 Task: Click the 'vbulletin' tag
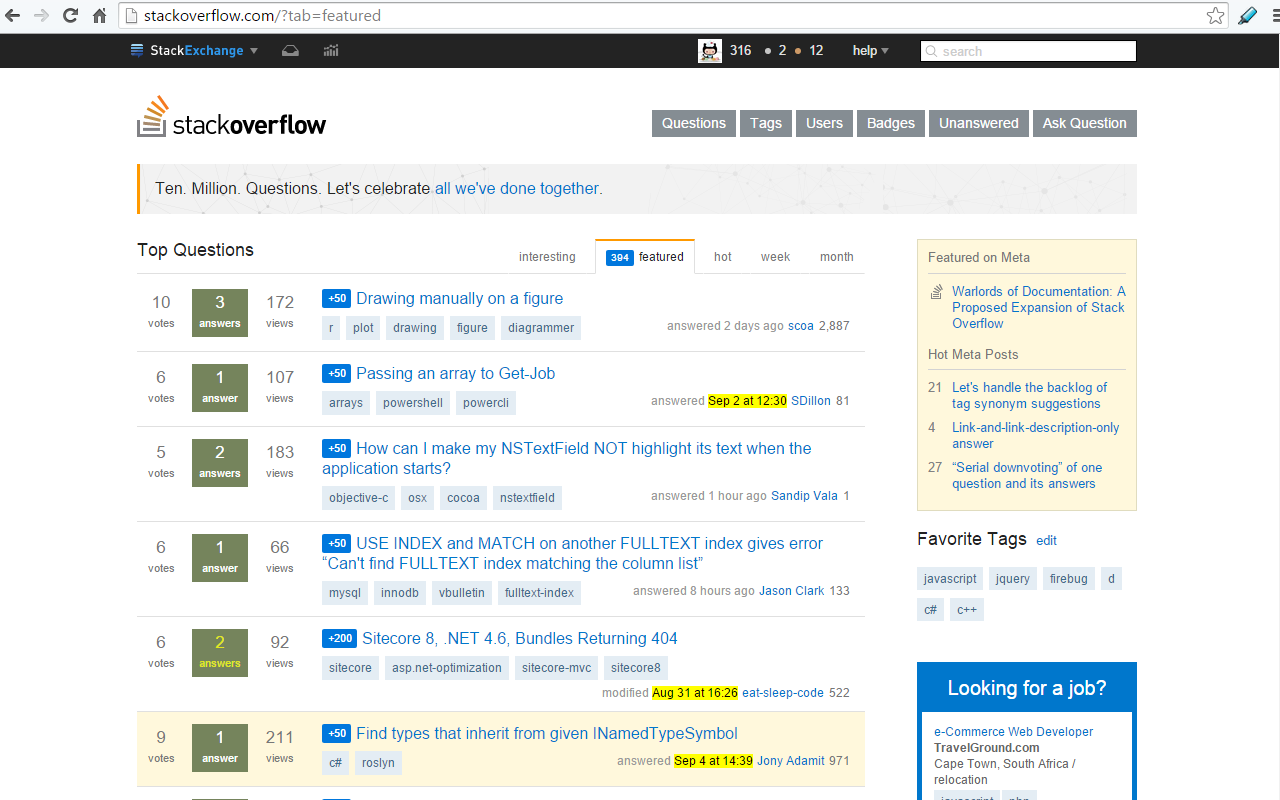(462, 593)
